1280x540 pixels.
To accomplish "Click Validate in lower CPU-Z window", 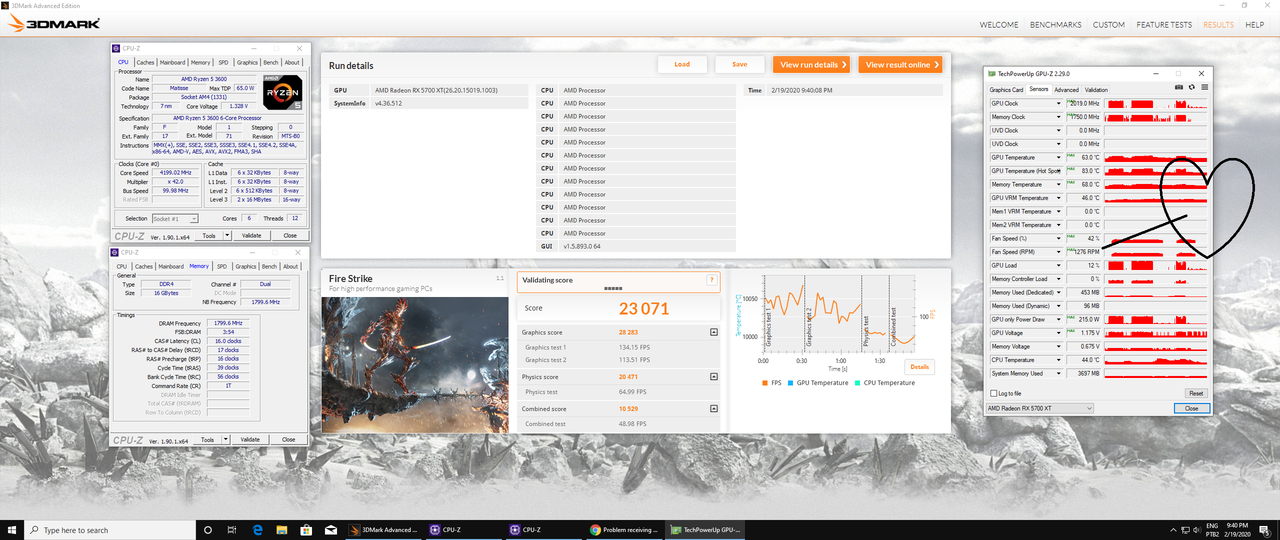I will pos(251,440).
